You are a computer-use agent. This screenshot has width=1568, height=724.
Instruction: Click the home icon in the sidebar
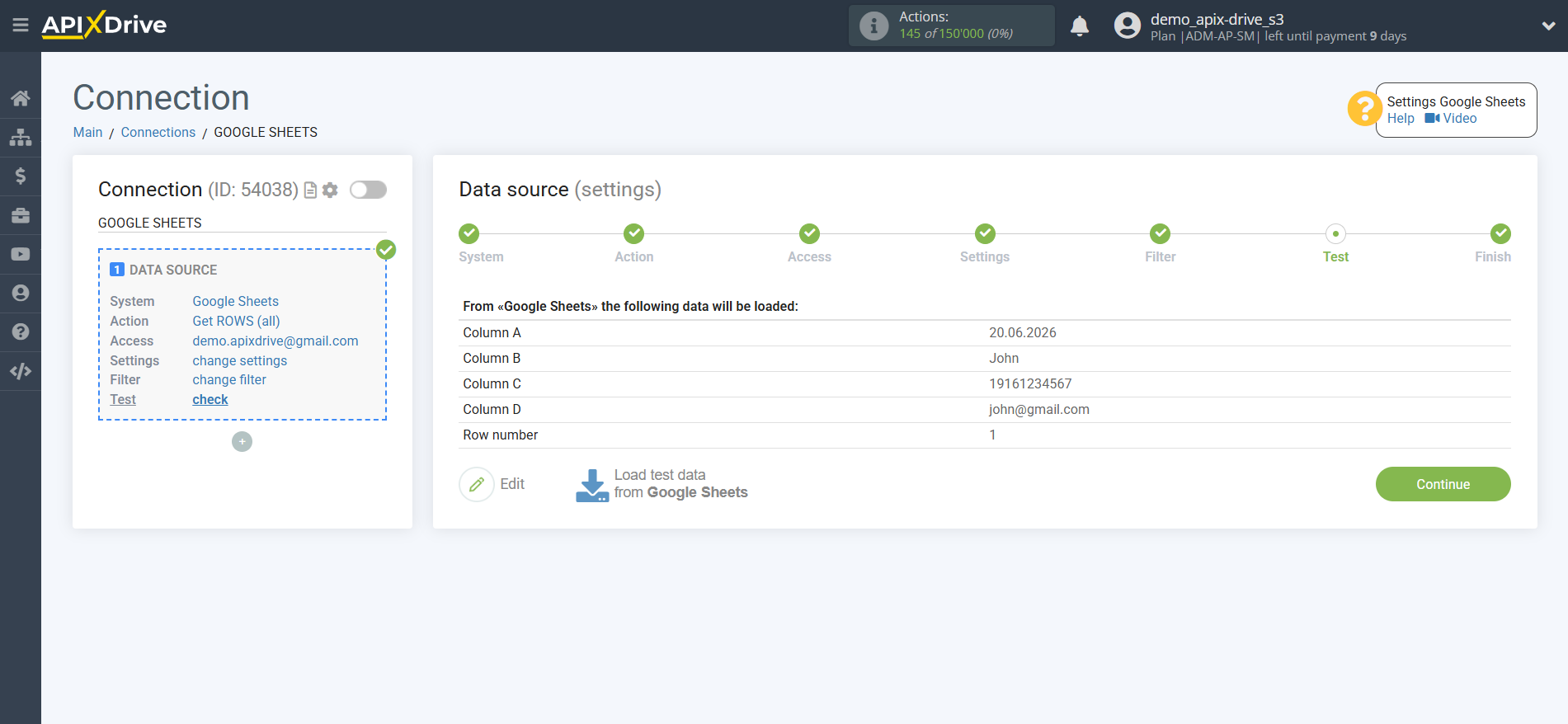pyautogui.click(x=21, y=98)
